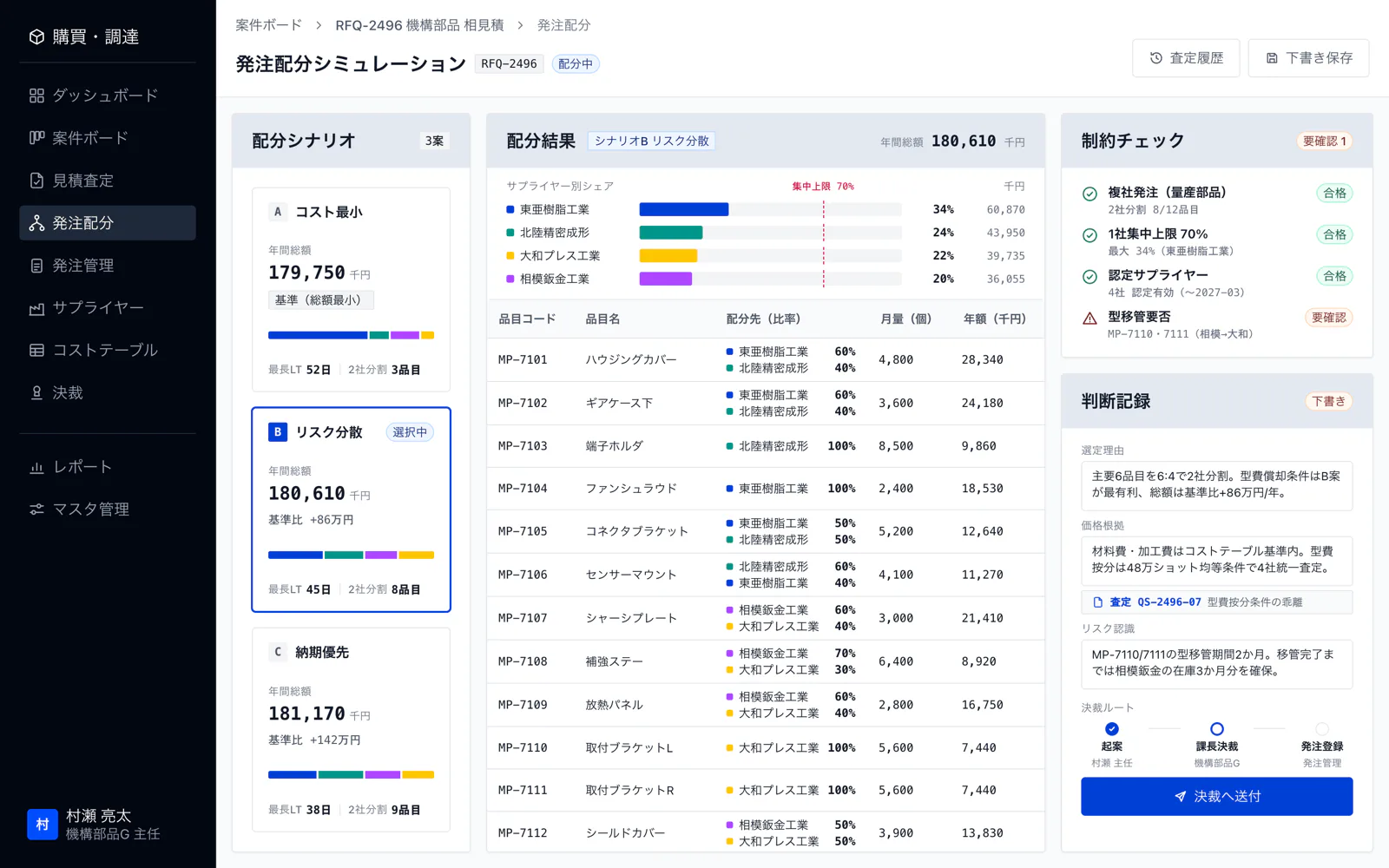The width and height of the screenshot is (1389, 868).
Task: Click the サプライヤー factory icon
Action: point(36,308)
